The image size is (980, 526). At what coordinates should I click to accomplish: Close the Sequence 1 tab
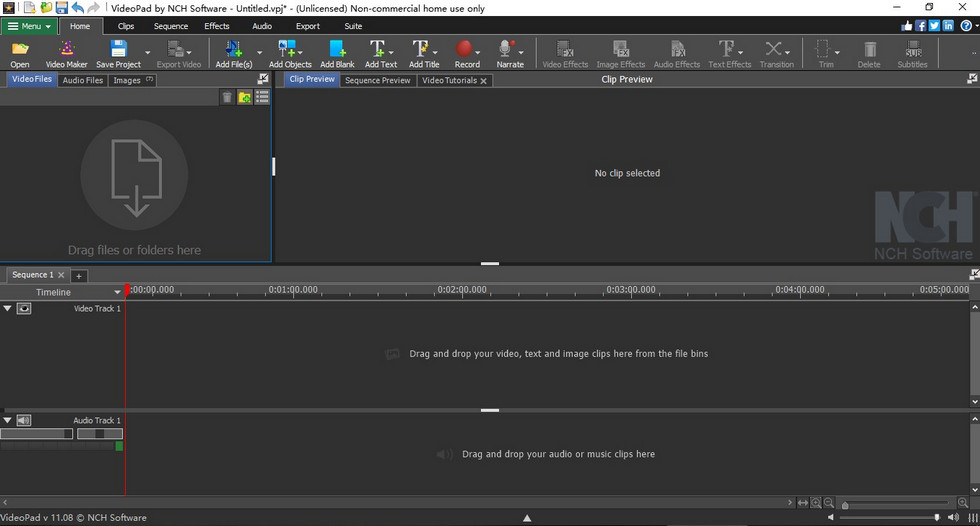[61, 275]
